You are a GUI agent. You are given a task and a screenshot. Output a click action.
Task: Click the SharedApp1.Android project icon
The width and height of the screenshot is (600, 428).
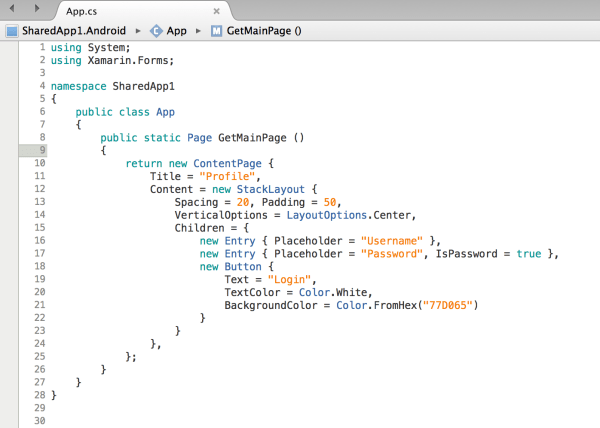[12, 31]
